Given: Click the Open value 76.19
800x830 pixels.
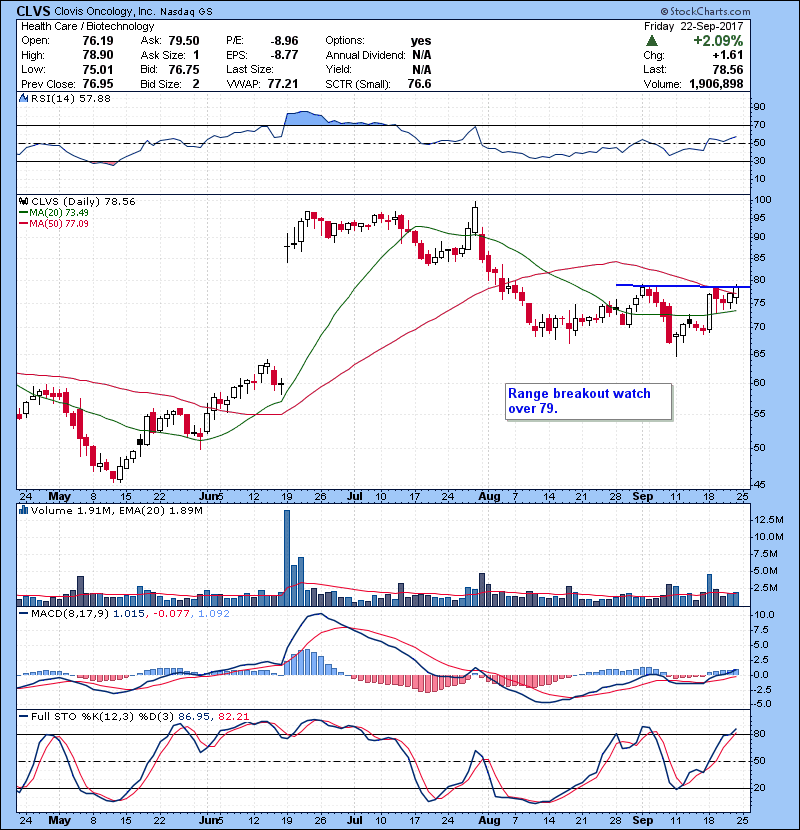Looking at the screenshot, I should click(98, 41).
